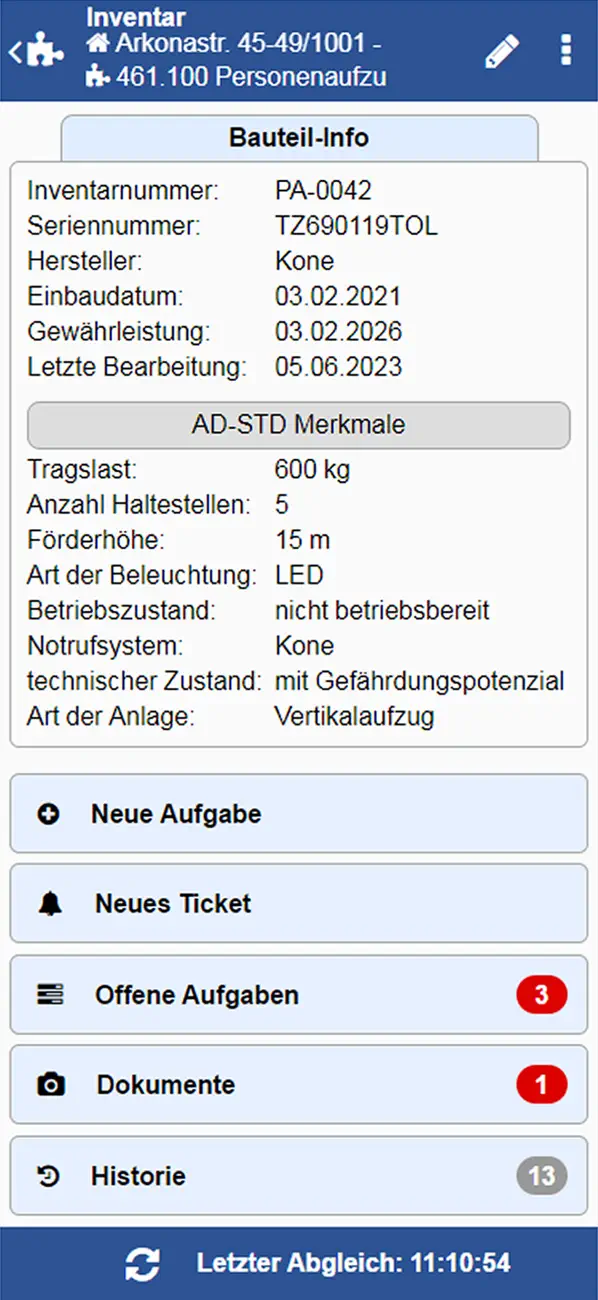
Task: Expand the AD-STD Merkmale section
Action: (x=299, y=424)
